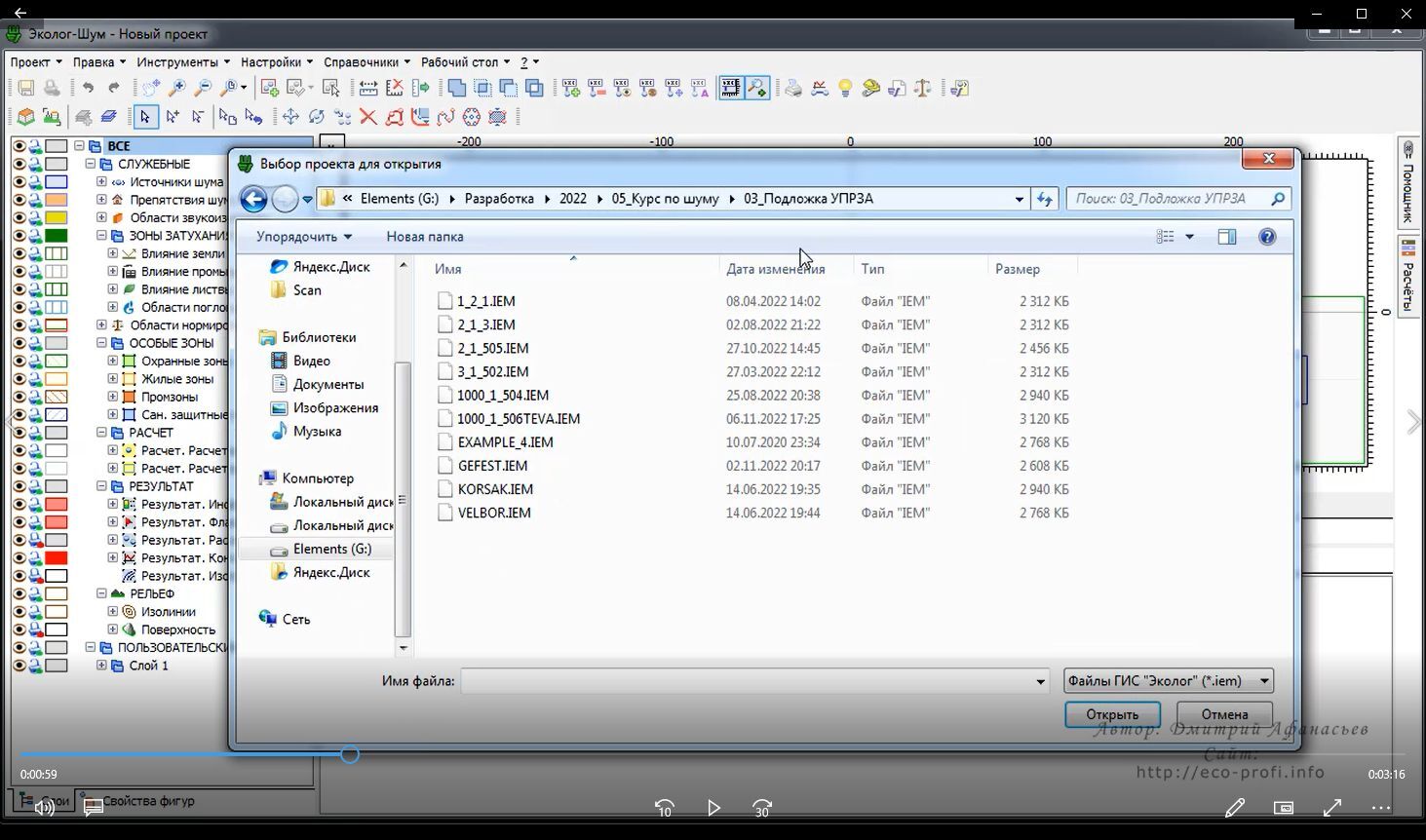Viewport: 1426px width, 840px height.
Task: Click the help question mark in dialog
Action: [1267, 237]
